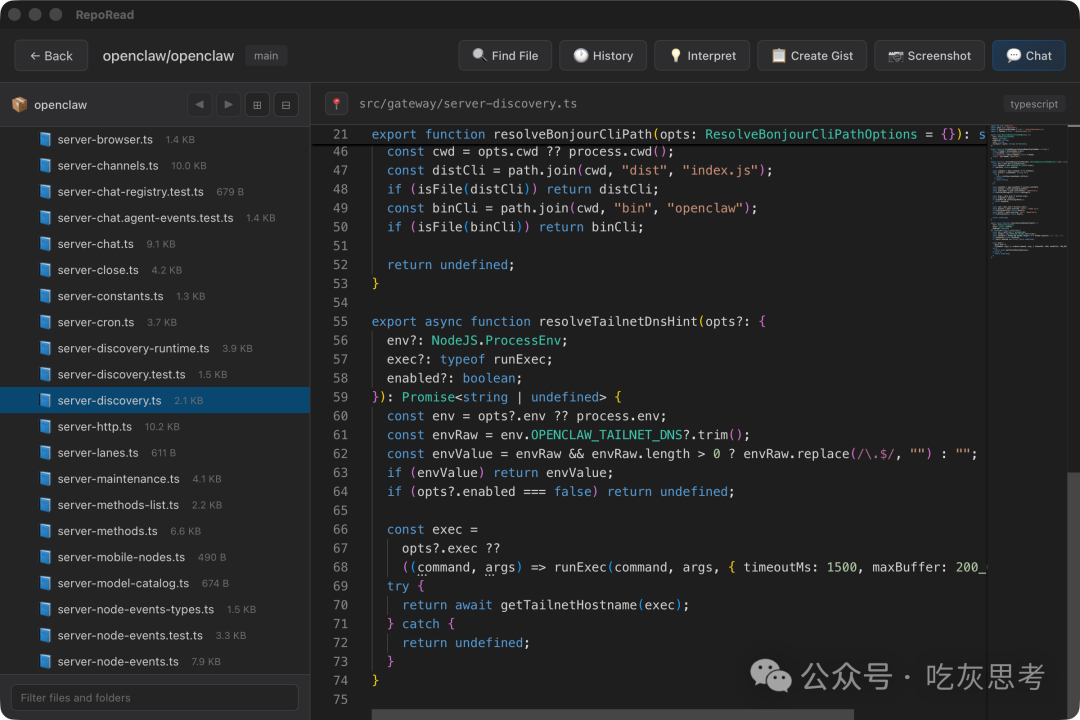The width and height of the screenshot is (1080, 720).
Task: Select the highlighted server-discovery.ts file
Action: click(x=155, y=400)
